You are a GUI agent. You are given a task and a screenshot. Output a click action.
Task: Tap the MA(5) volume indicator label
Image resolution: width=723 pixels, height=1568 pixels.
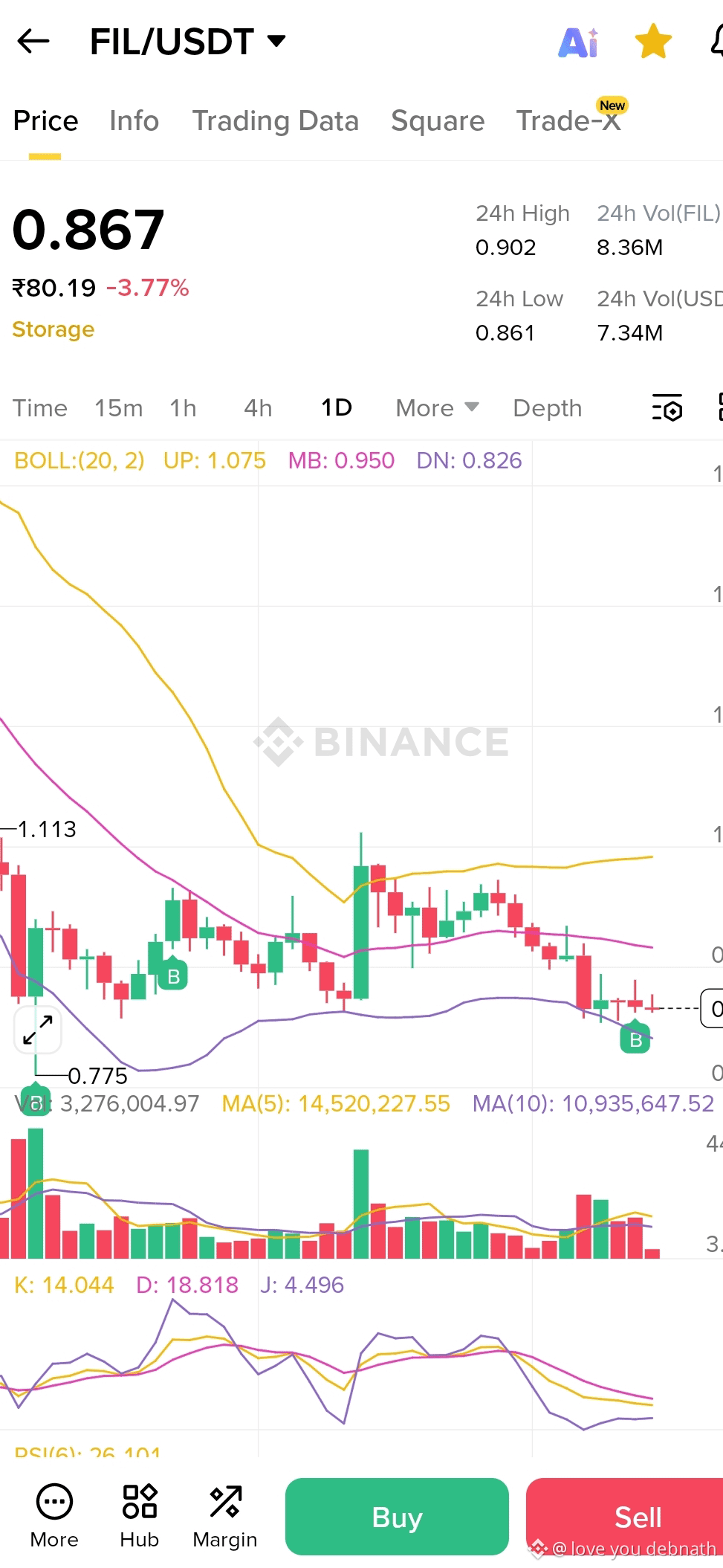336,1103
